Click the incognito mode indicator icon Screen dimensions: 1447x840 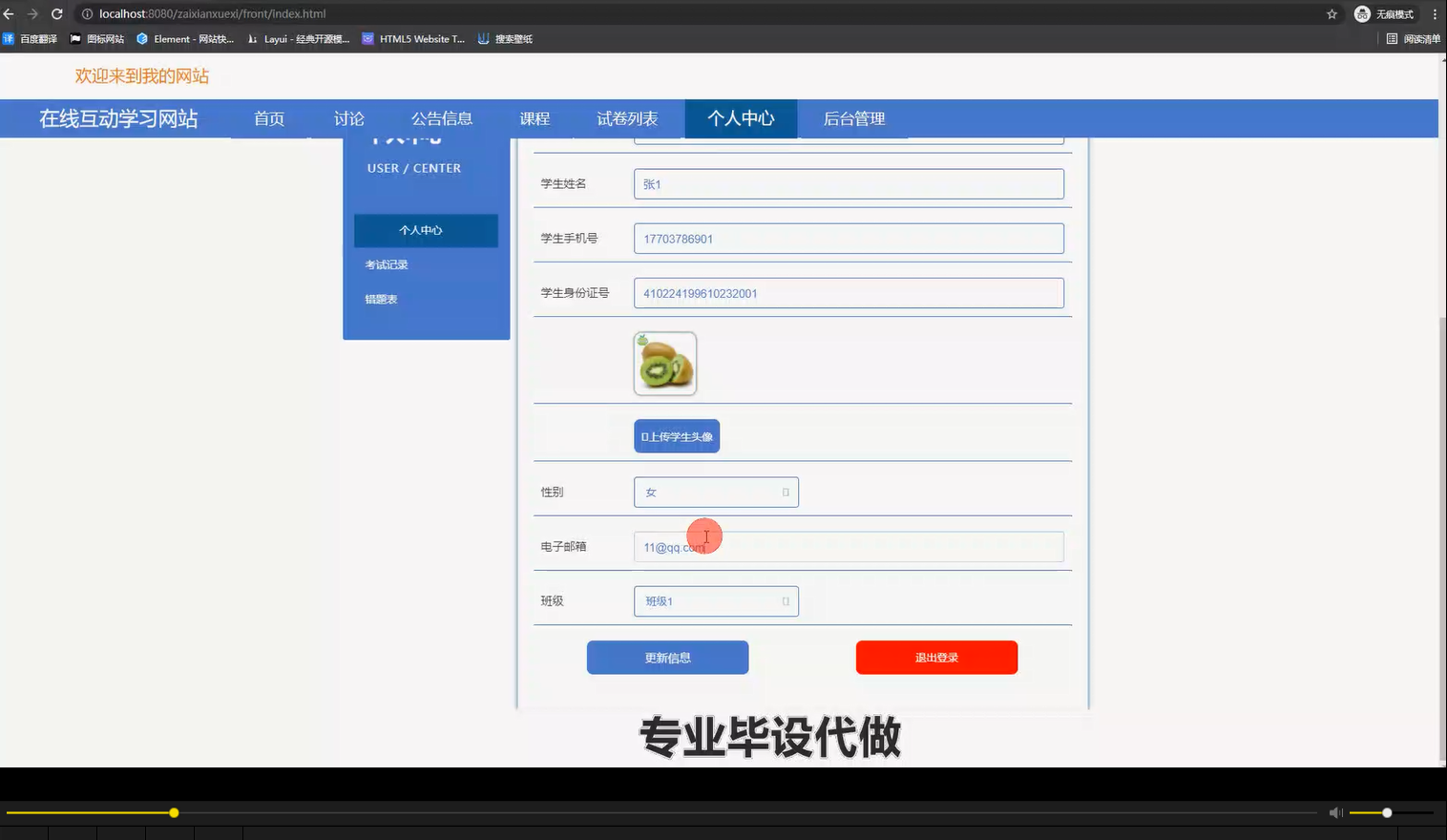(1362, 13)
